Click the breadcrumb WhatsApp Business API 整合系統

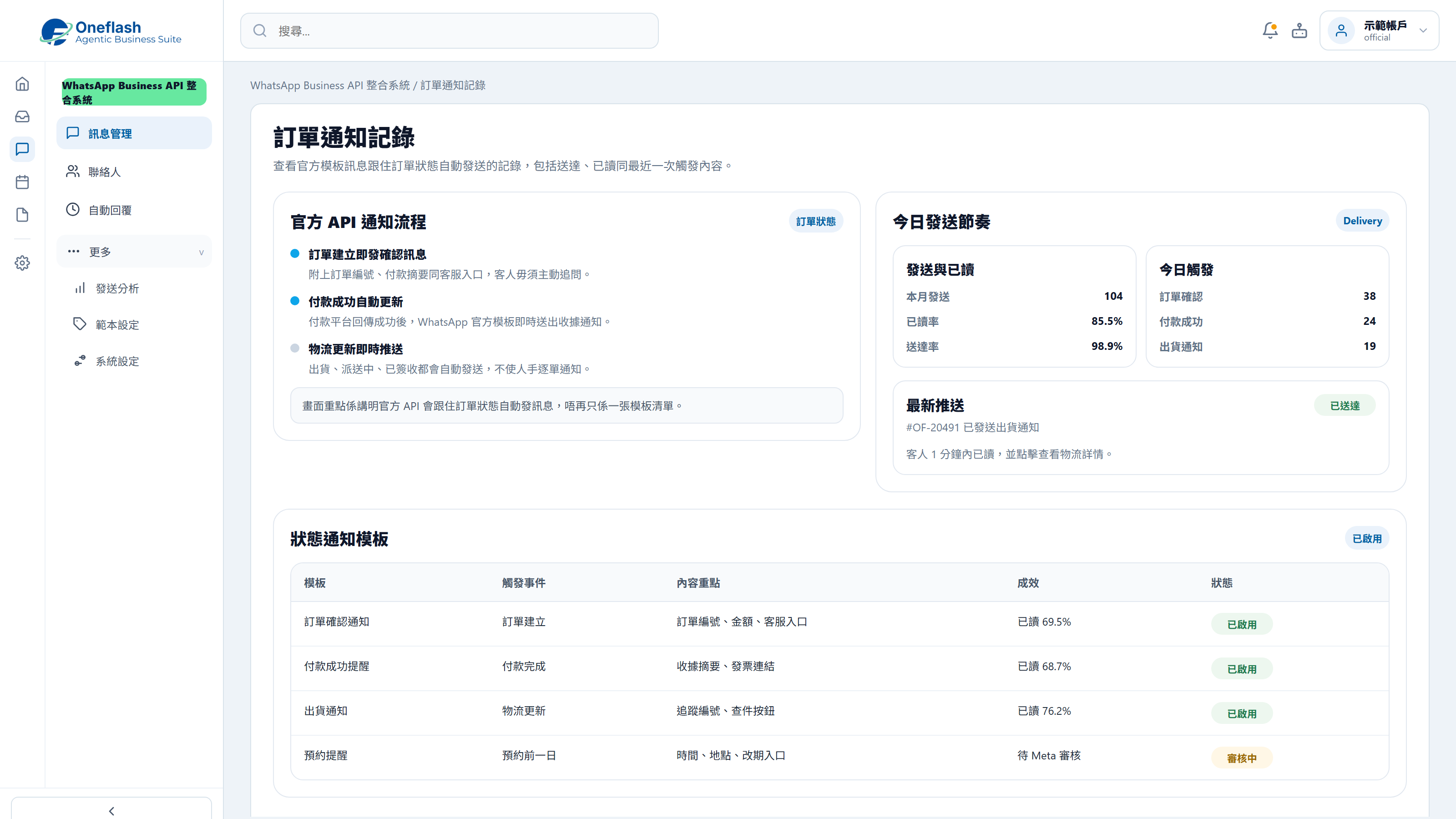[x=329, y=85]
